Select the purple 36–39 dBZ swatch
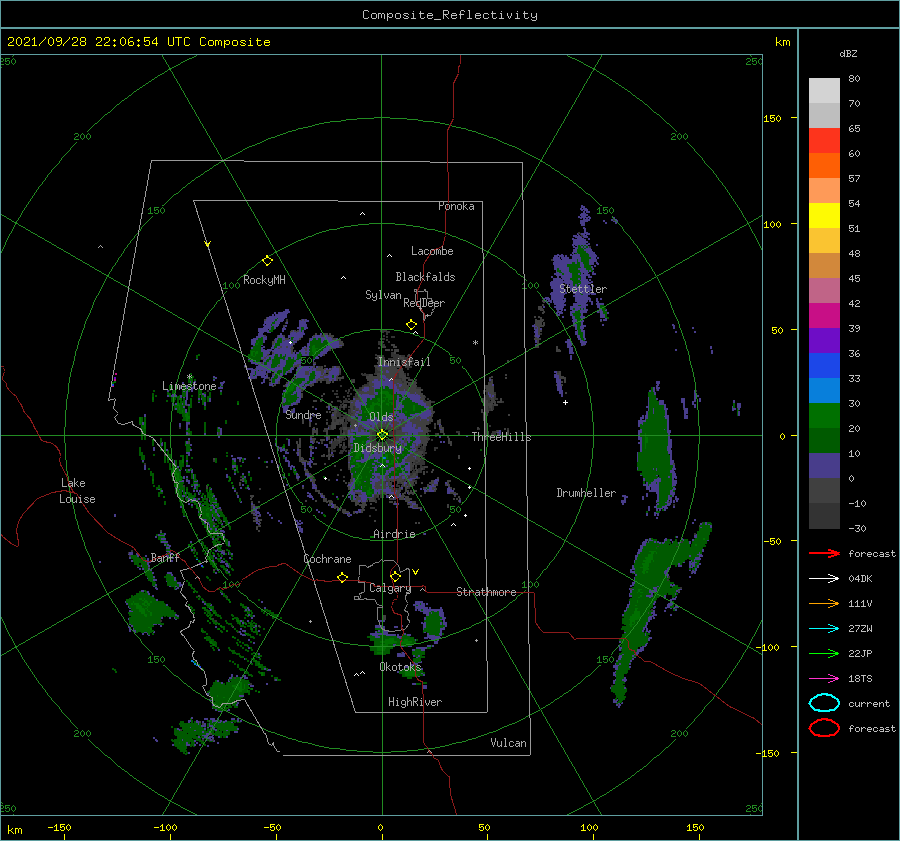The height and width of the screenshot is (841, 900). [824, 341]
